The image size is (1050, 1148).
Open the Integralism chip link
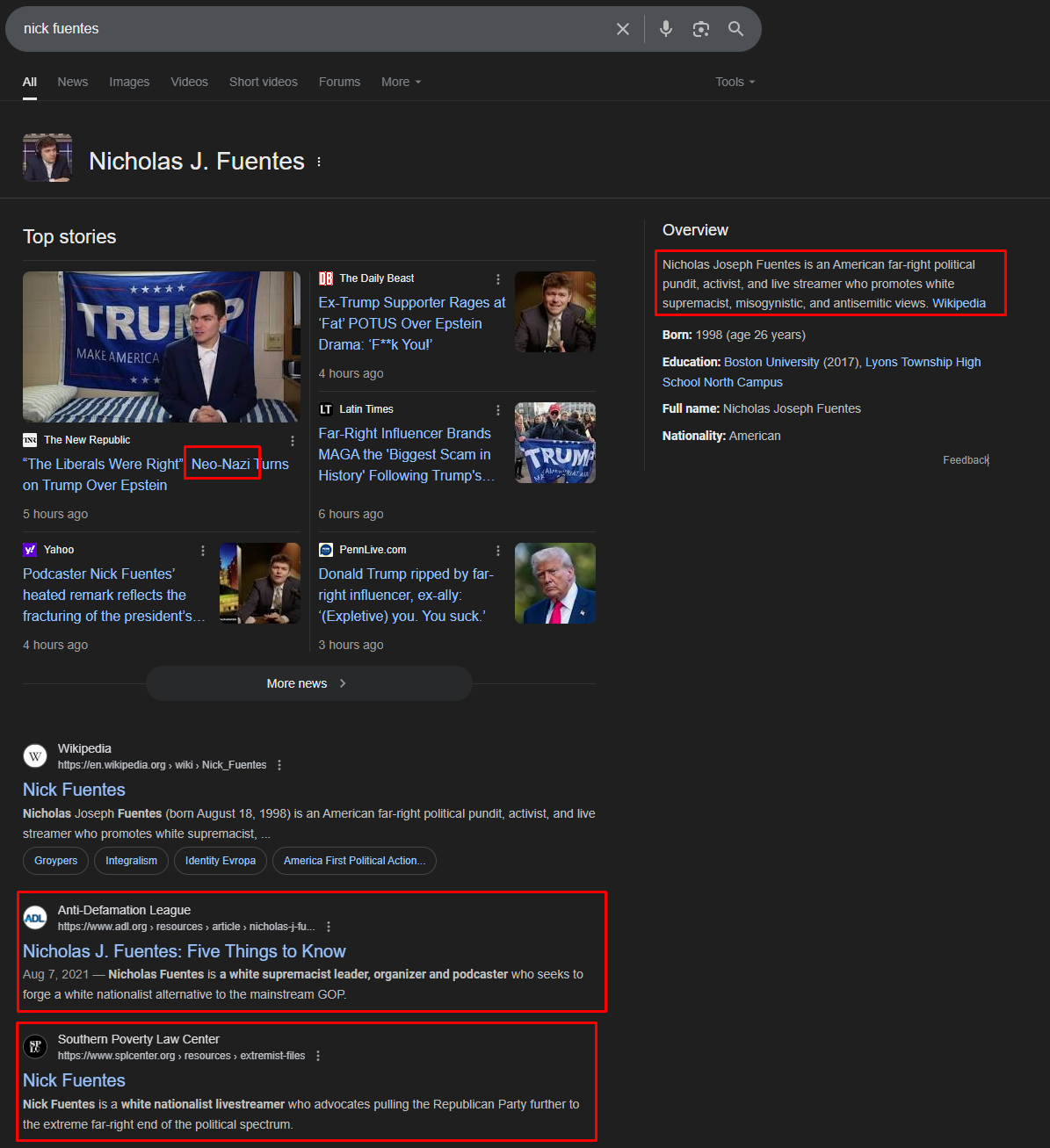pyautogui.click(x=132, y=861)
